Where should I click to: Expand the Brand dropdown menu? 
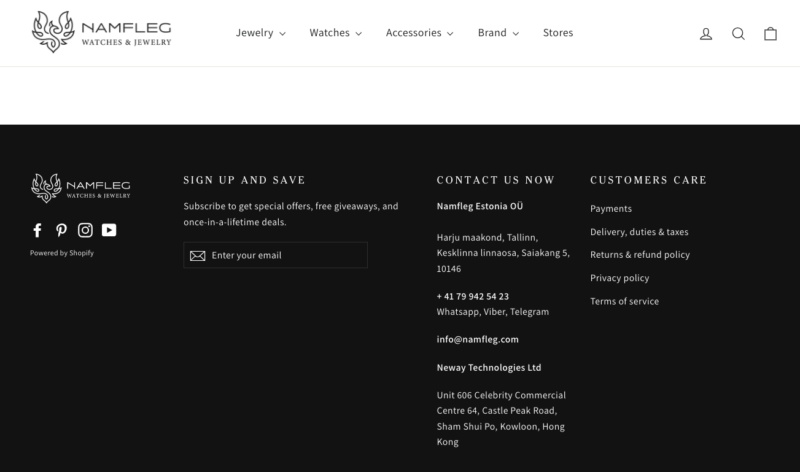coord(498,33)
